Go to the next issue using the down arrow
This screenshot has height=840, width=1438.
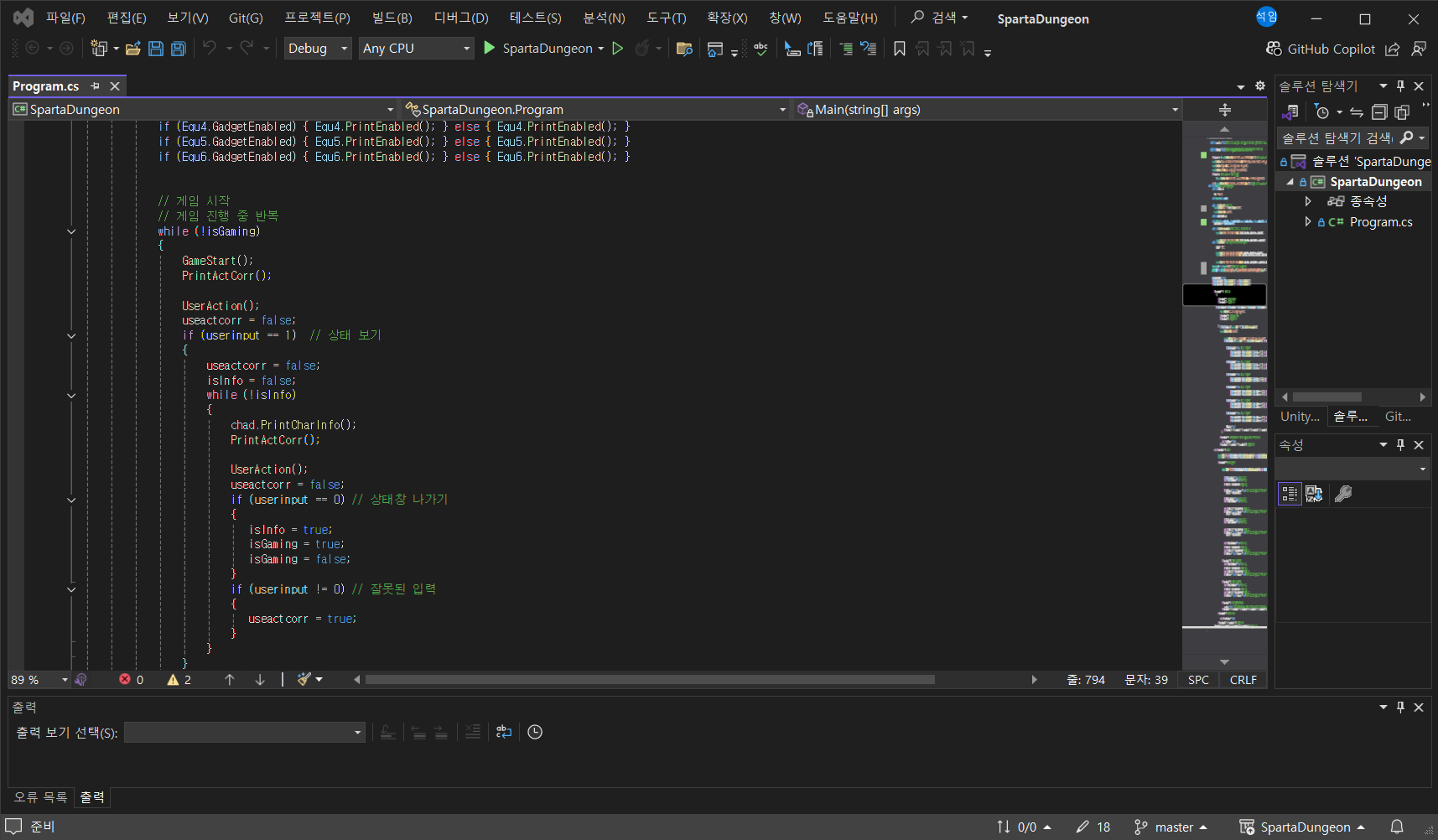(x=260, y=680)
